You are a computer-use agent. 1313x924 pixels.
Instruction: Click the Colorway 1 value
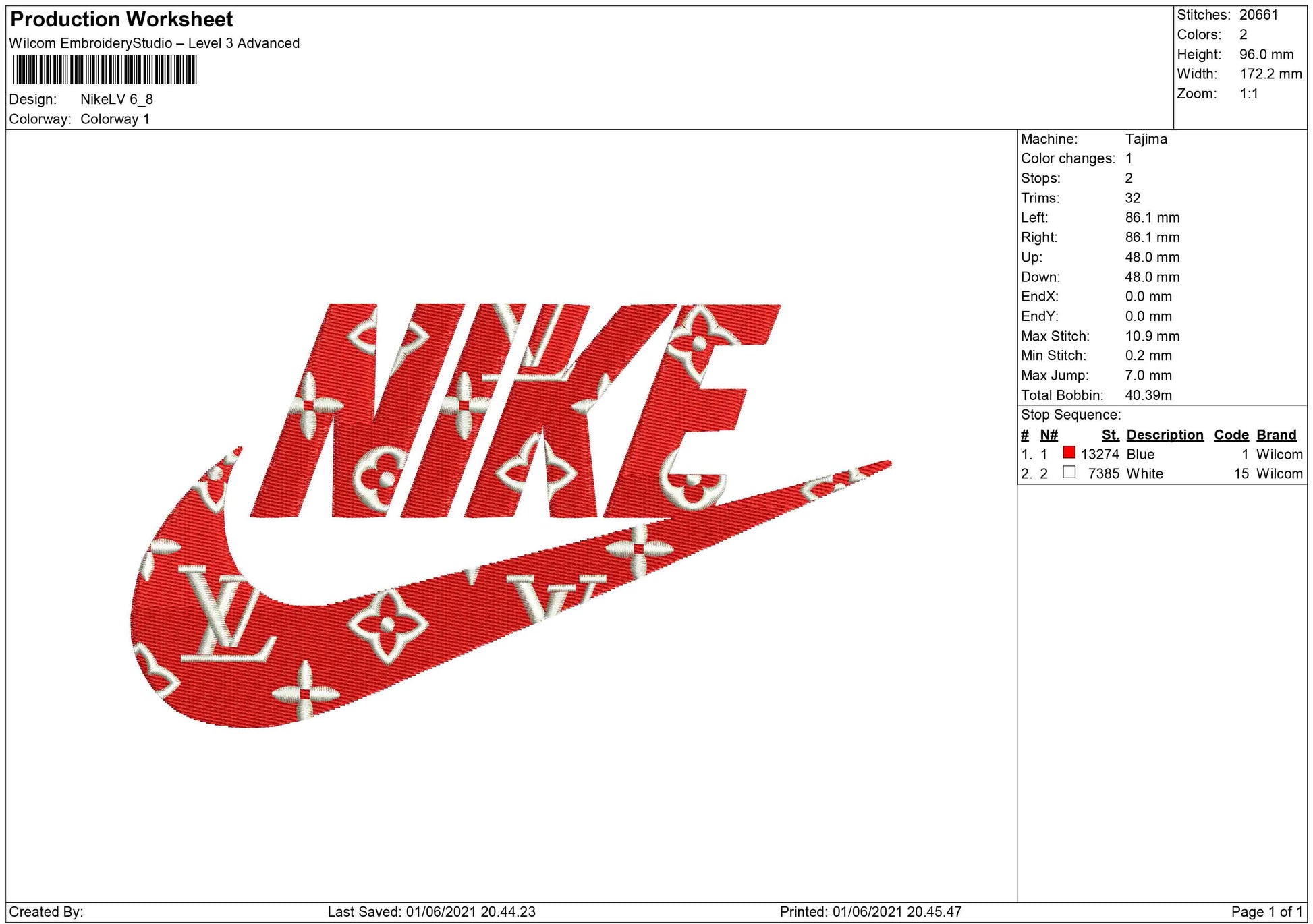115,119
